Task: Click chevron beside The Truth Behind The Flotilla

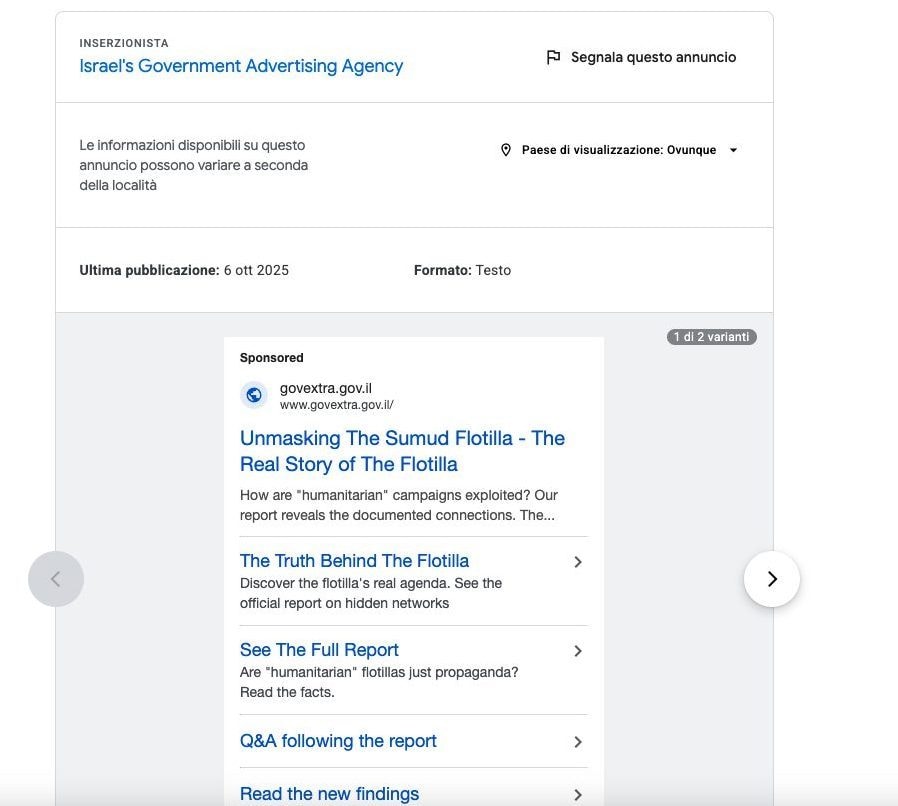Action: coord(577,562)
